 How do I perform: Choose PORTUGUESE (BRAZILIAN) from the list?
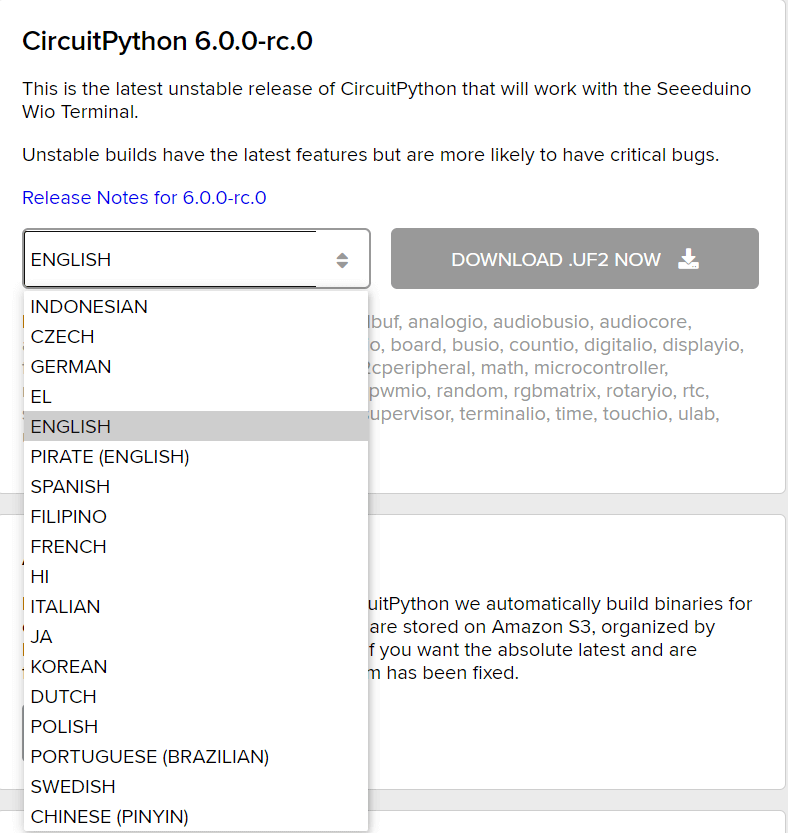coord(149,756)
